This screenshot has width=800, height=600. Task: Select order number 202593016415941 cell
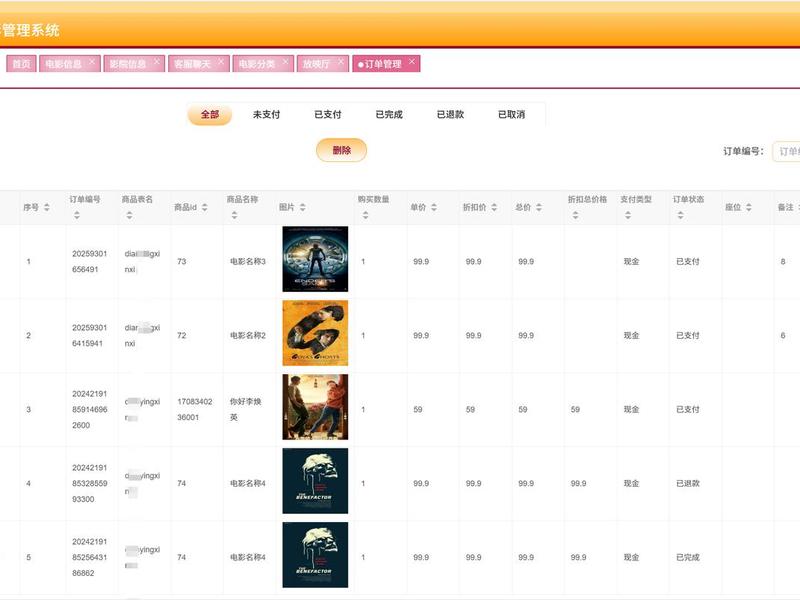coord(89,335)
